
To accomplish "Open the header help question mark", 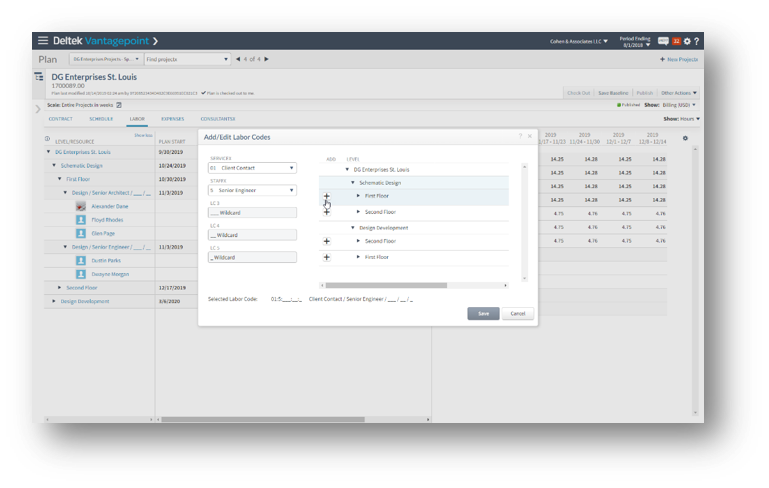I will point(696,41).
